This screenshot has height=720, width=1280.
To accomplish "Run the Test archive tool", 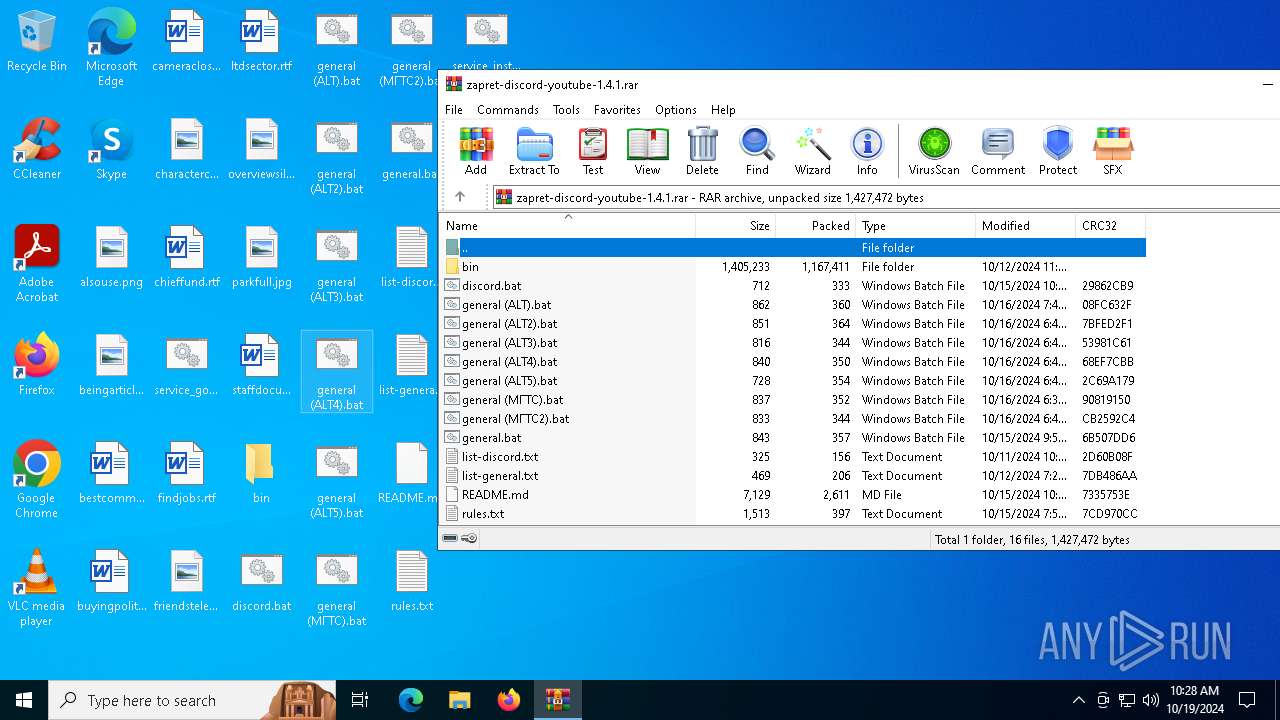I will pos(593,151).
